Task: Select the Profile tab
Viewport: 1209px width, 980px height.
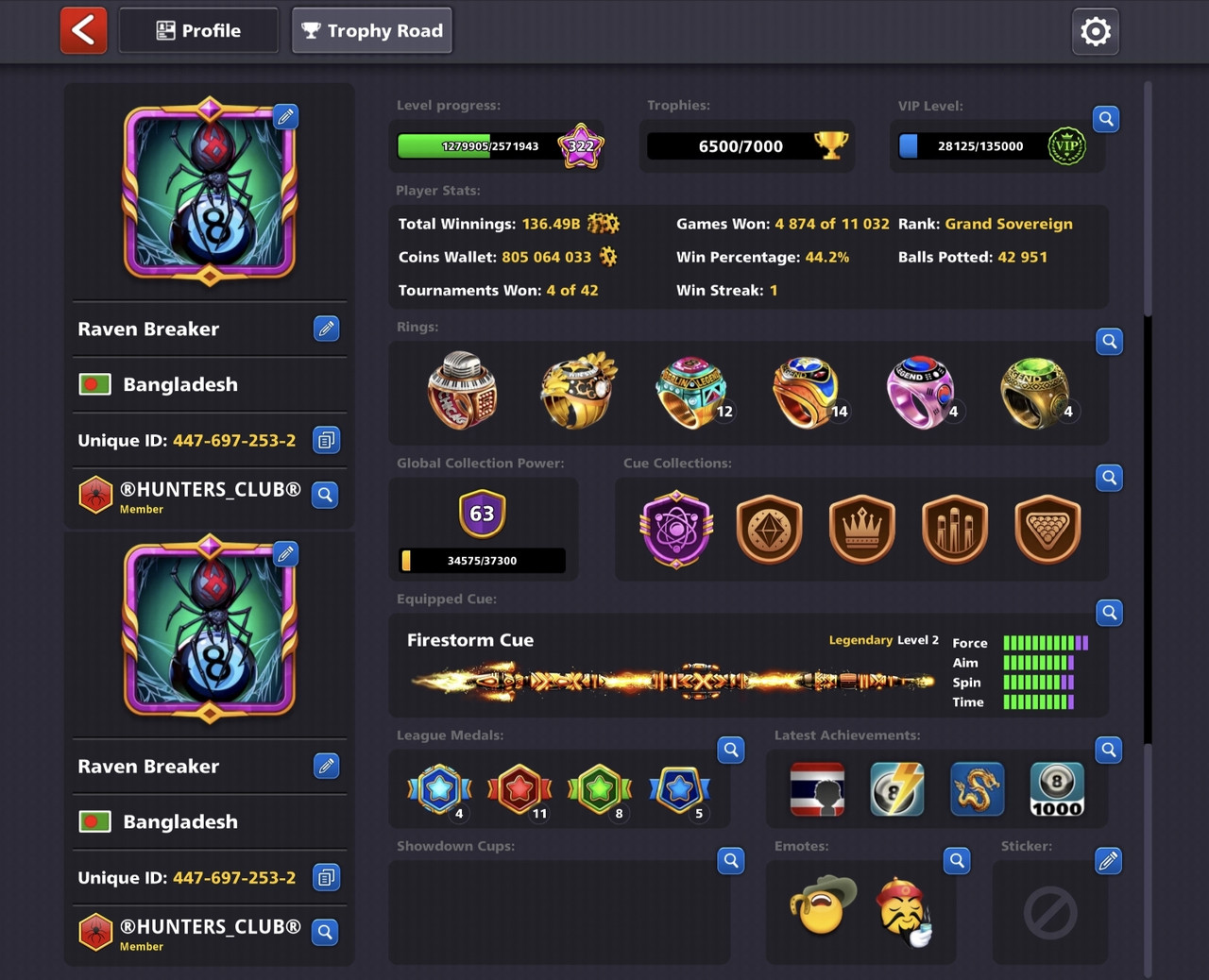Action: (198, 30)
